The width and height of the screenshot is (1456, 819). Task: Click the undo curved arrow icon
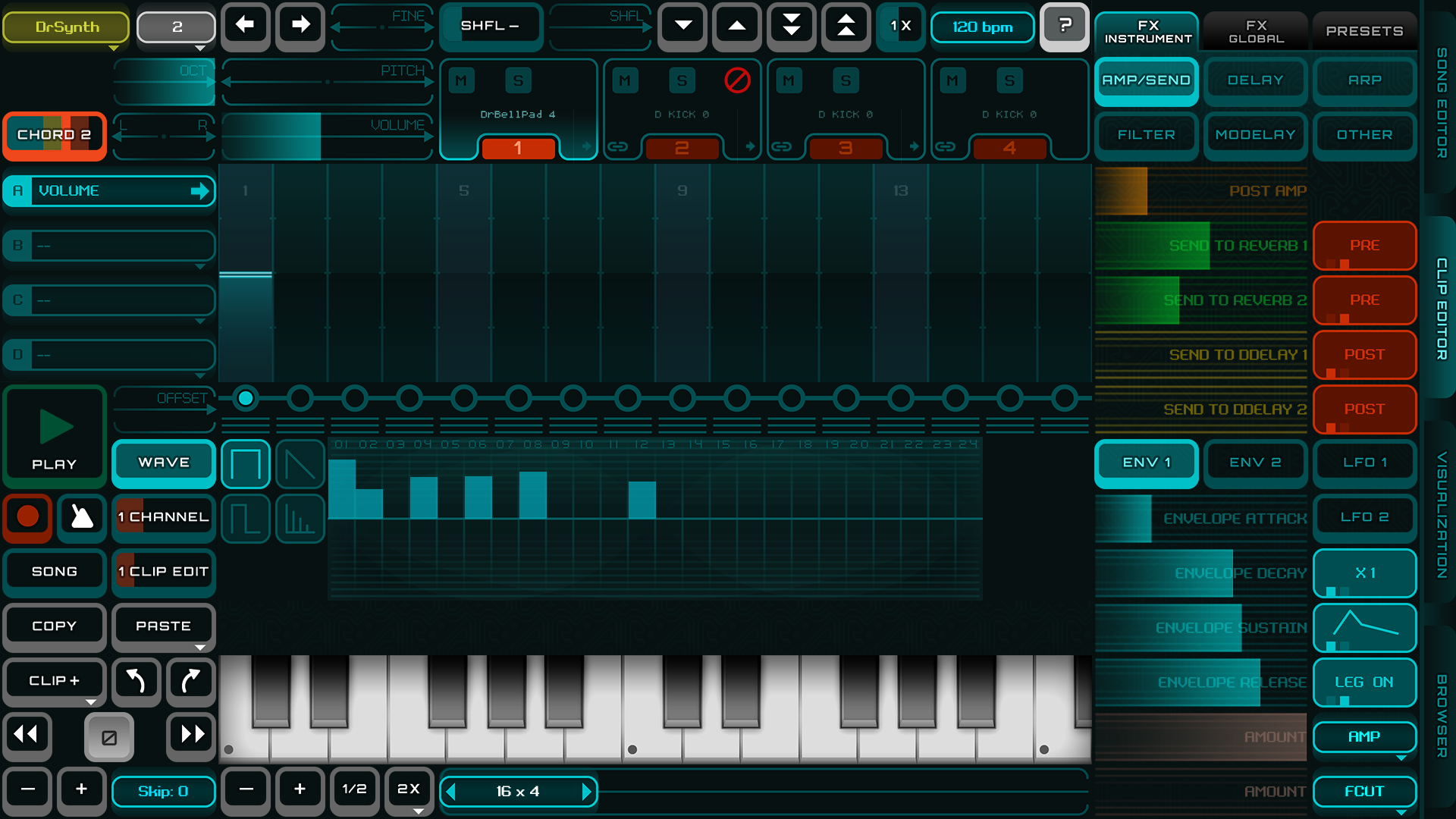[x=136, y=681]
